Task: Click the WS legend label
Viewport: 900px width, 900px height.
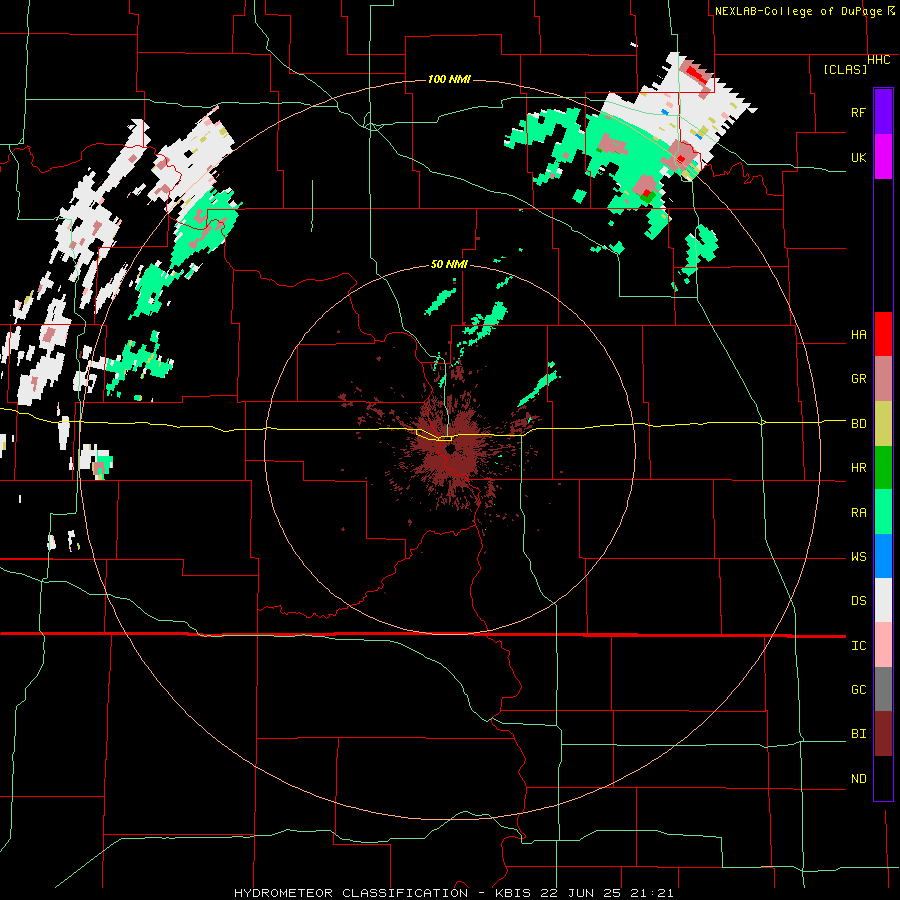Action: point(858,557)
